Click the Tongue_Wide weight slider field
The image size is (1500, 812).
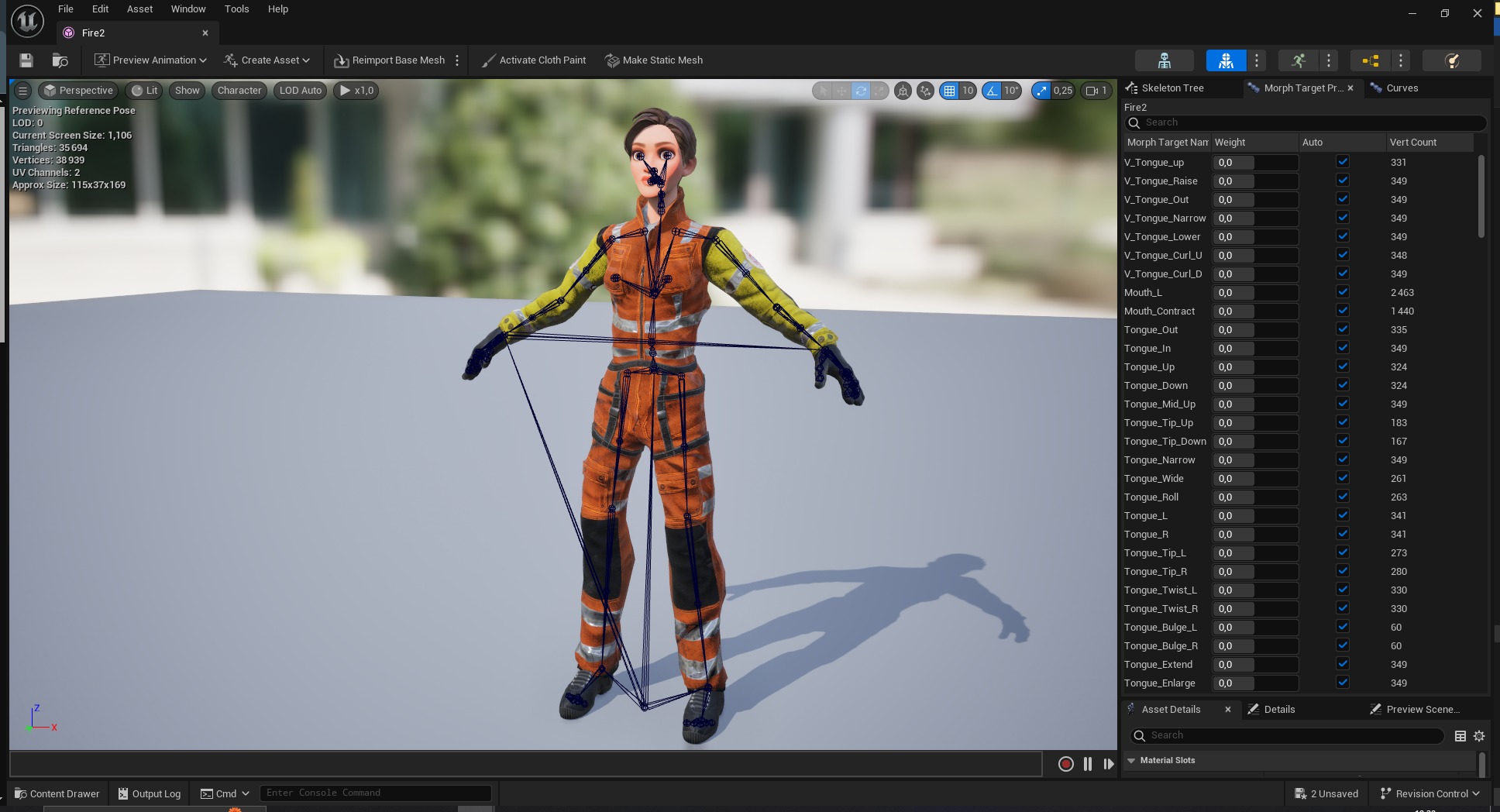click(x=1255, y=479)
